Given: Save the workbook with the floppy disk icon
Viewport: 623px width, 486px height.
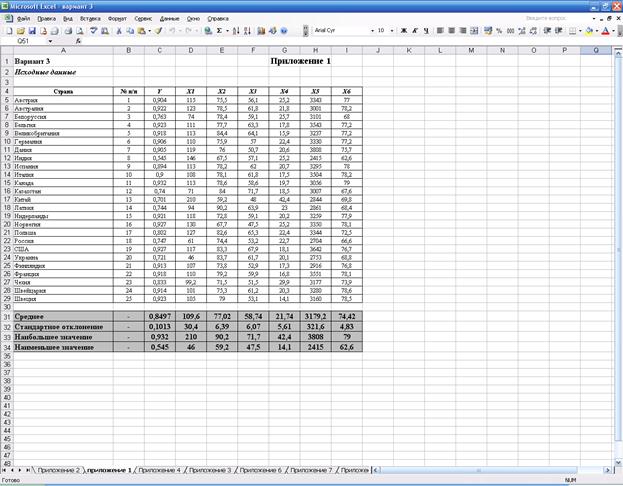Looking at the screenshot, I should point(32,31).
